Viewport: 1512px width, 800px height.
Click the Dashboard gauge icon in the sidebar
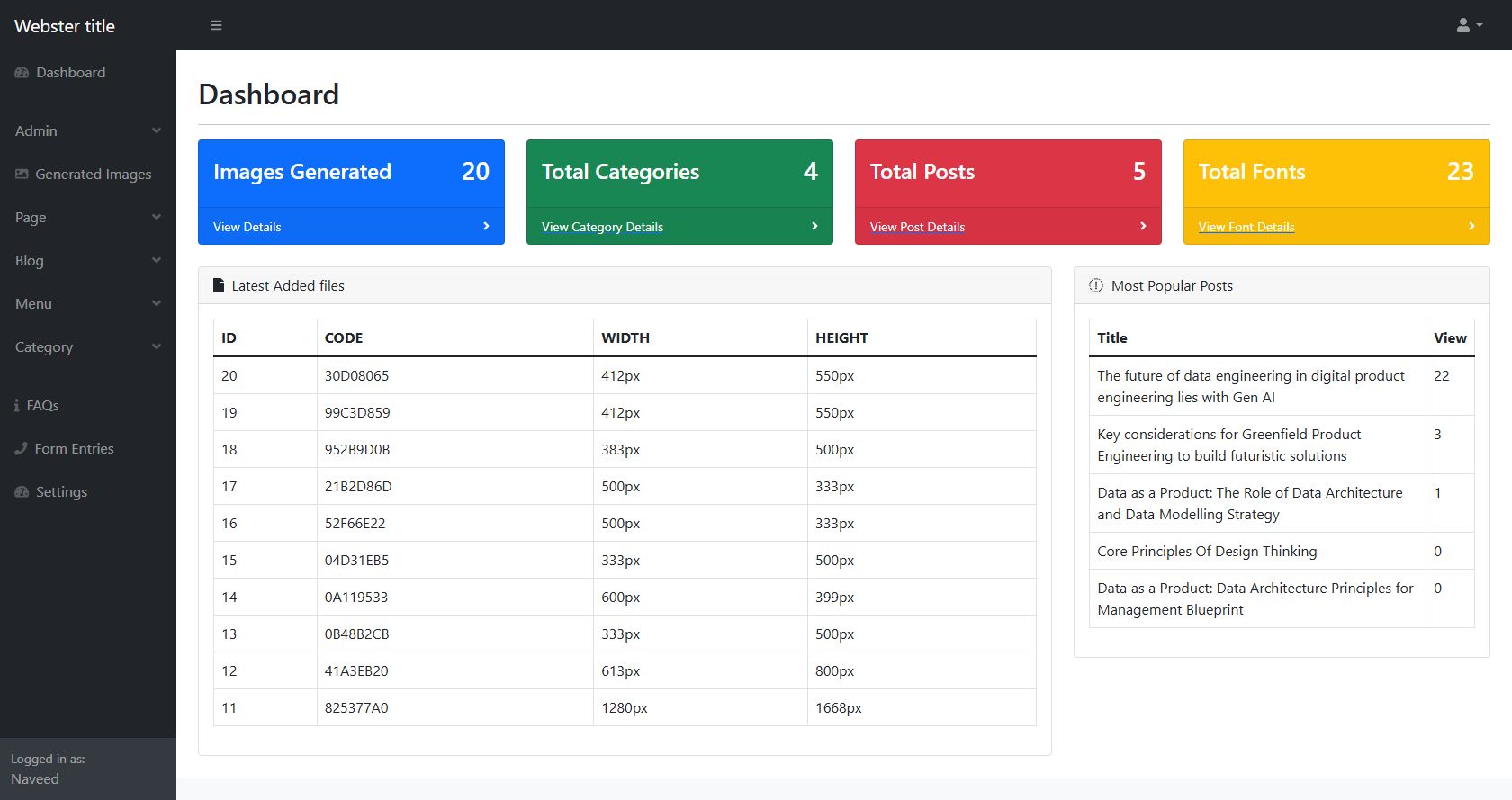click(22, 73)
